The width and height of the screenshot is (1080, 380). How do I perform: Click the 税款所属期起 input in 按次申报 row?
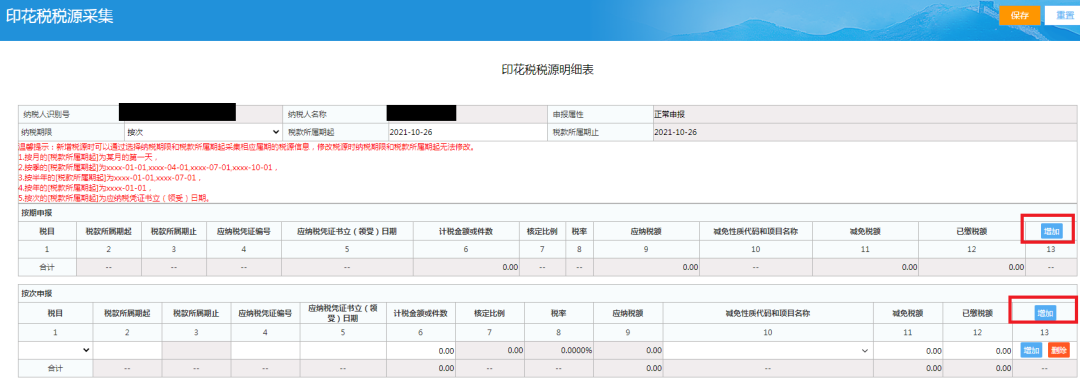click(x=127, y=350)
